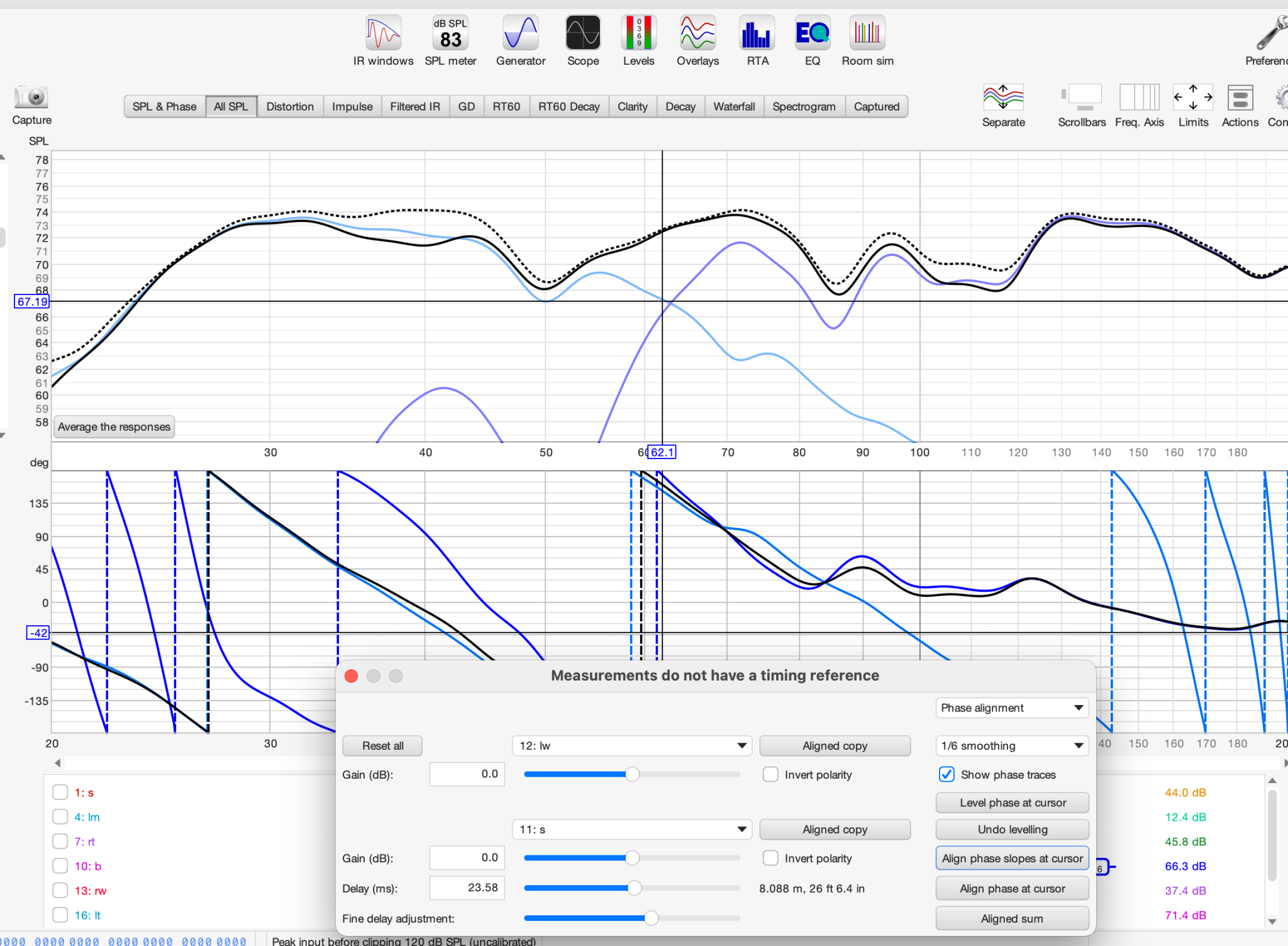Click measurement list scroll down arrow
The image size is (1288, 946).
(1272, 921)
